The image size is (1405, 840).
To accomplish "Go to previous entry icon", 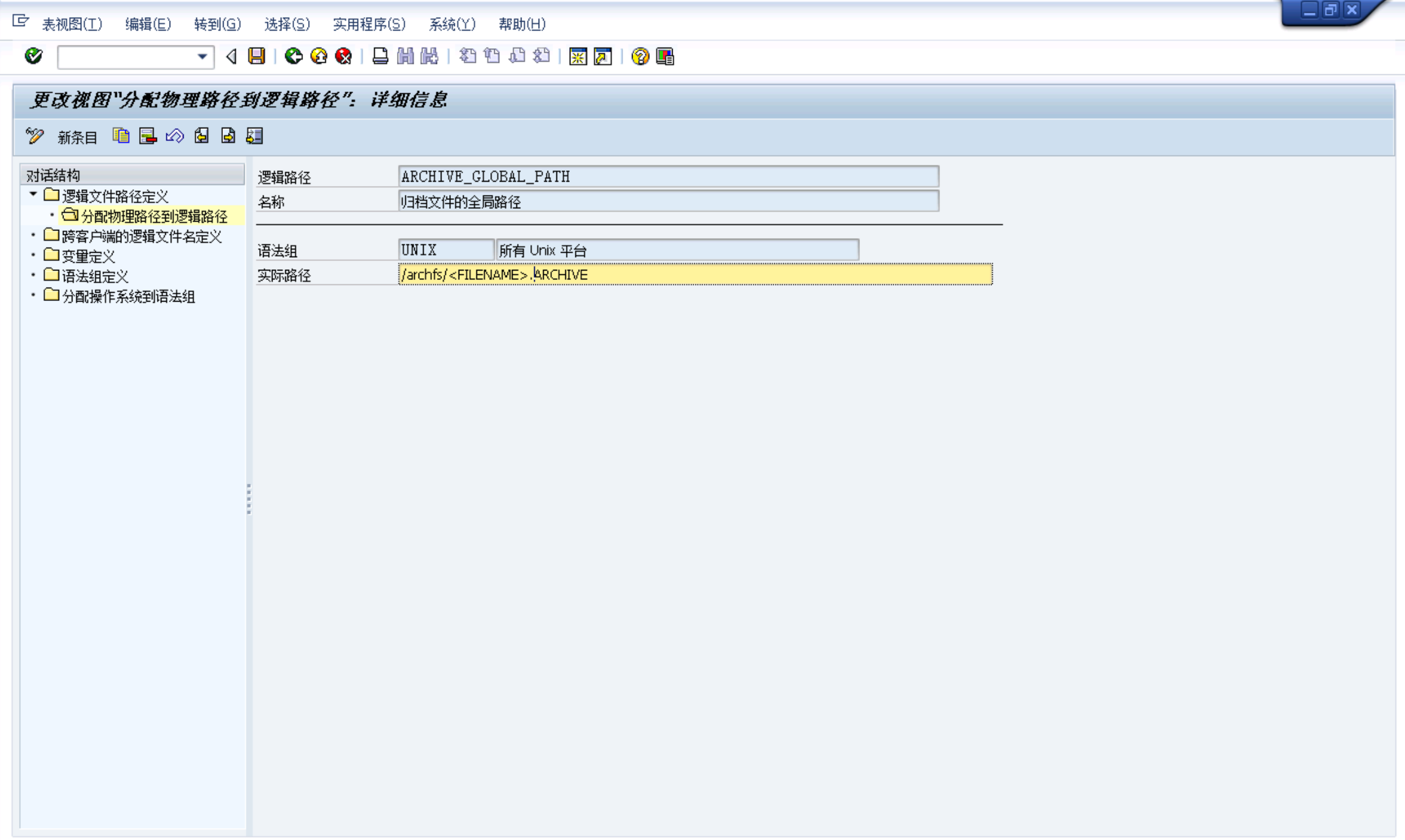I will 201,136.
